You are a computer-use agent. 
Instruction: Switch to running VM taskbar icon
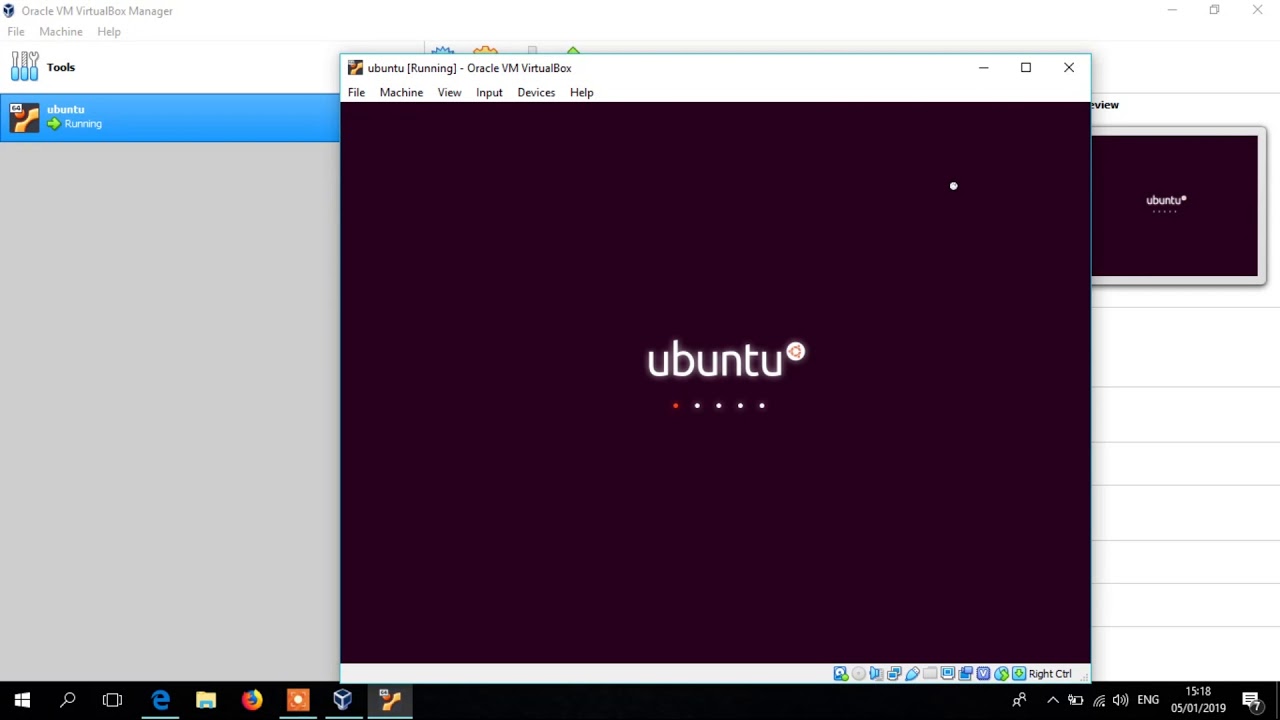pos(390,700)
